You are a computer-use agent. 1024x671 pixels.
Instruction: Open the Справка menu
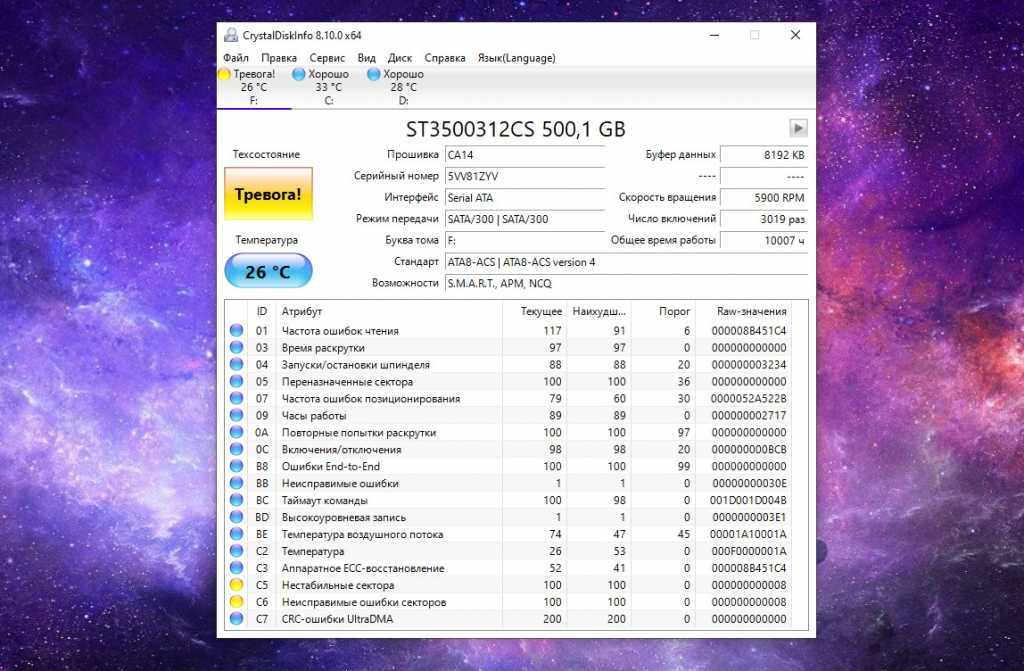click(445, 58)
